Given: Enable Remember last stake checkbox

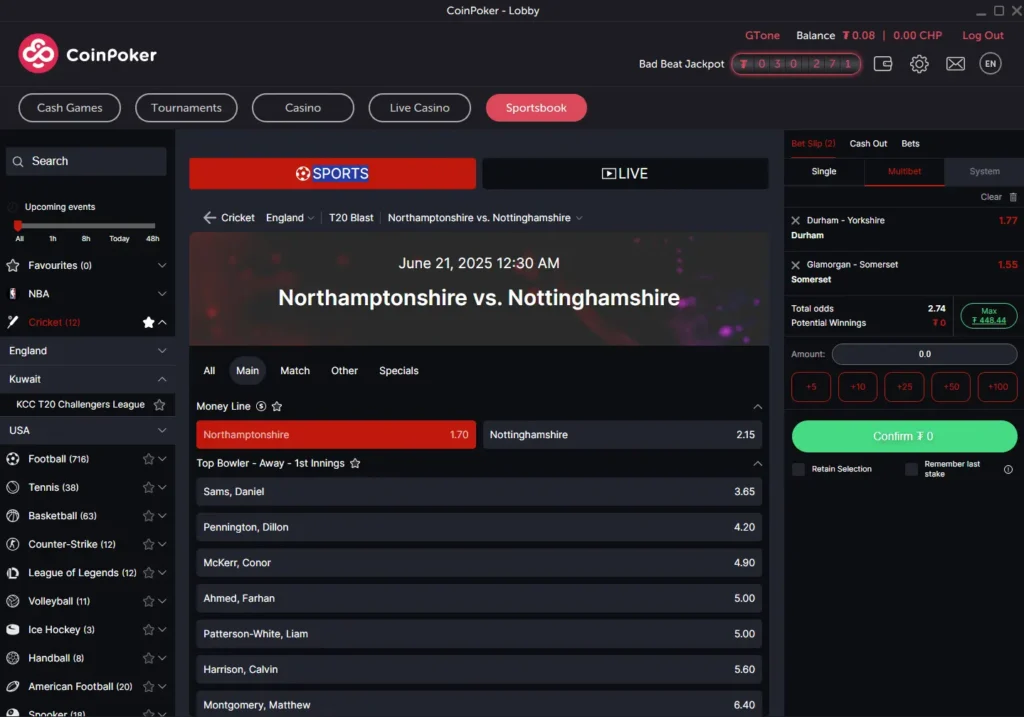Looking at the screenshot, I should tap(911, 469).
